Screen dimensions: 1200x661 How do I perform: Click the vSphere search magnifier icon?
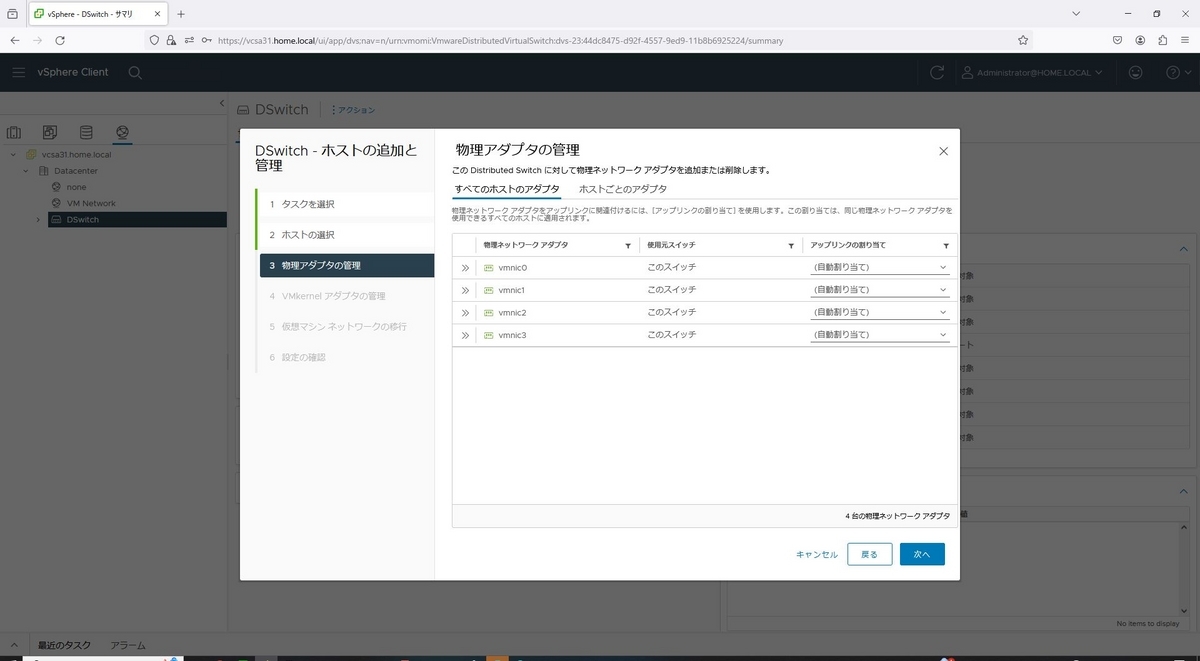coord(135,72)
